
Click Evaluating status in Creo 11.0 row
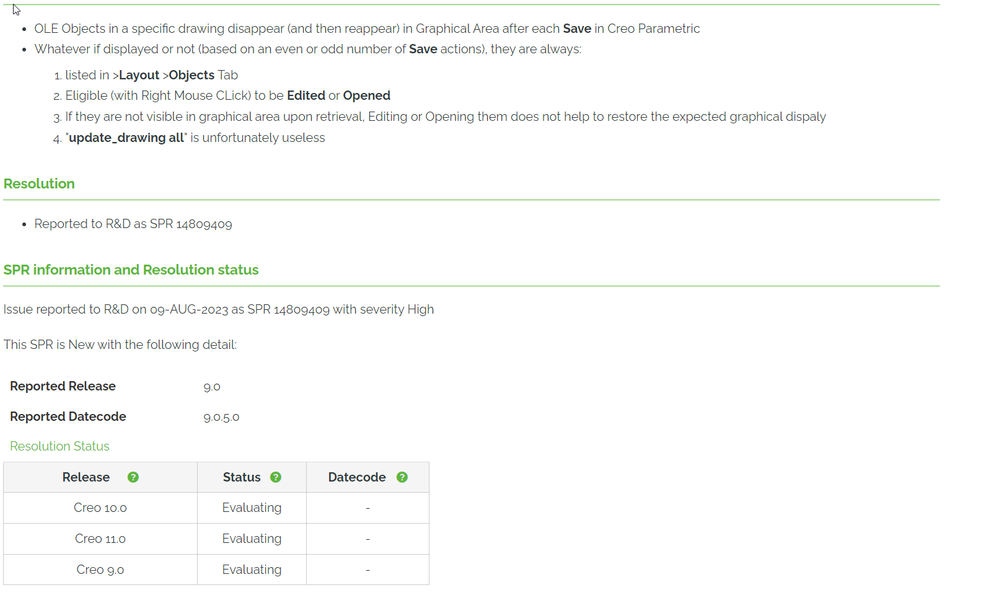[x=252, y=539]
